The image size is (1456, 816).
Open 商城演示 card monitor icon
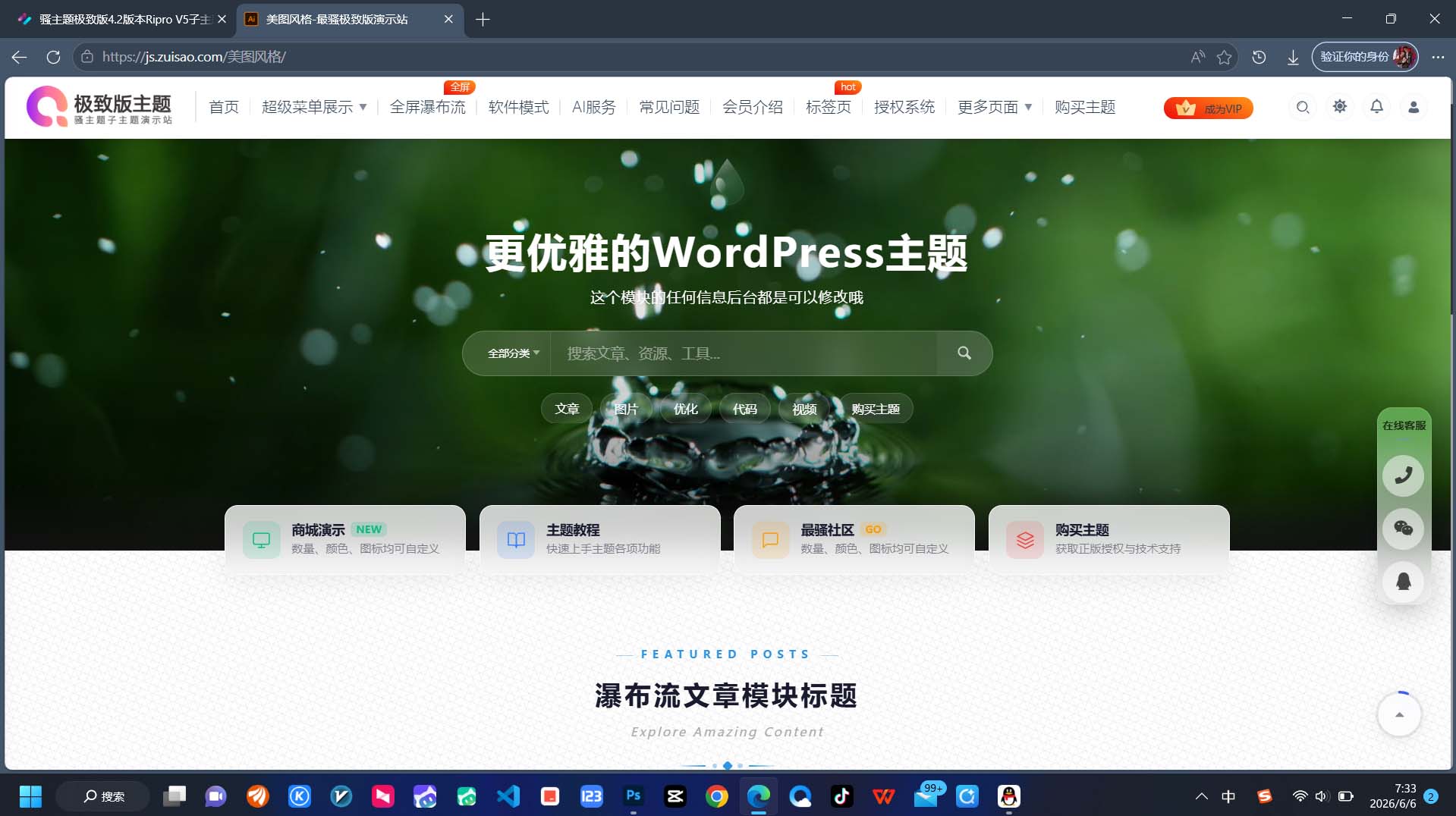261,540
